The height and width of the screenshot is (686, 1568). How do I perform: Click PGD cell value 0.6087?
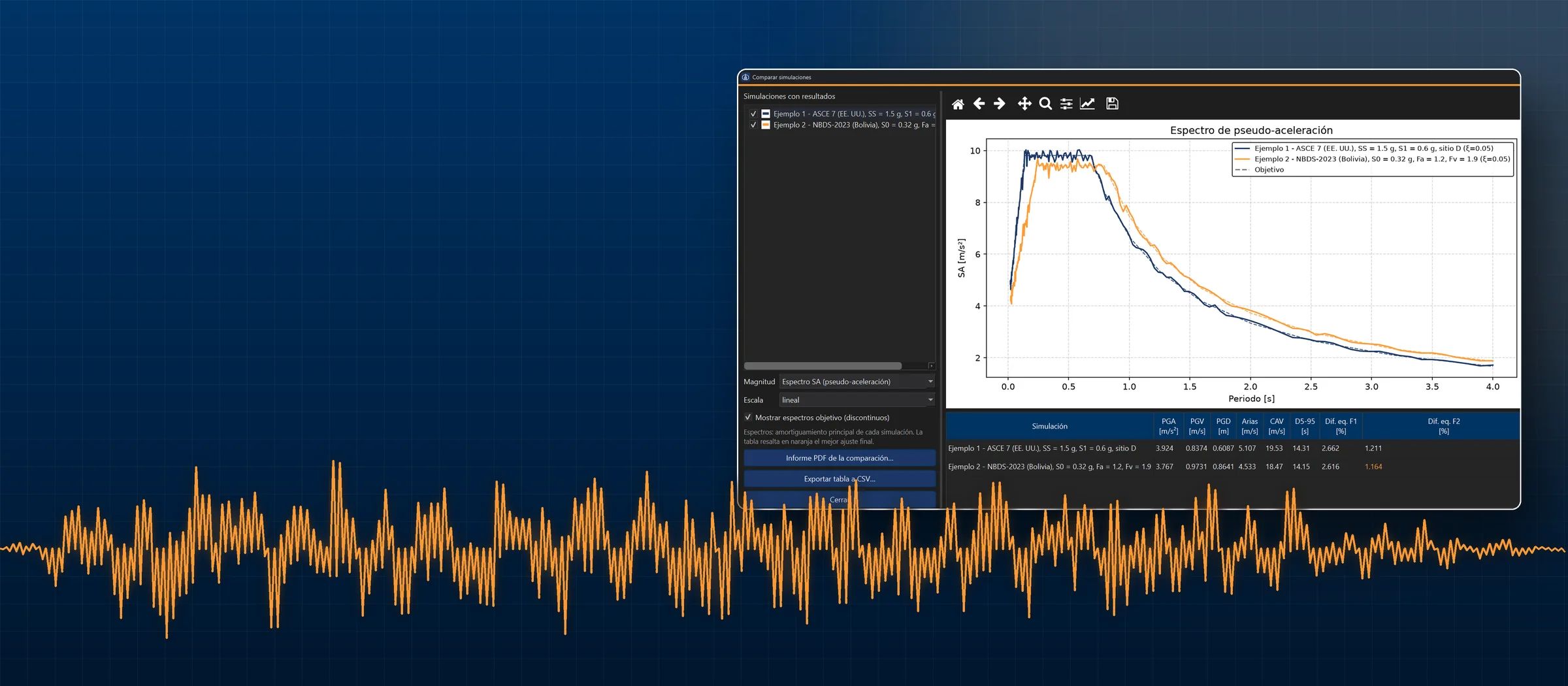(1223, 448)
